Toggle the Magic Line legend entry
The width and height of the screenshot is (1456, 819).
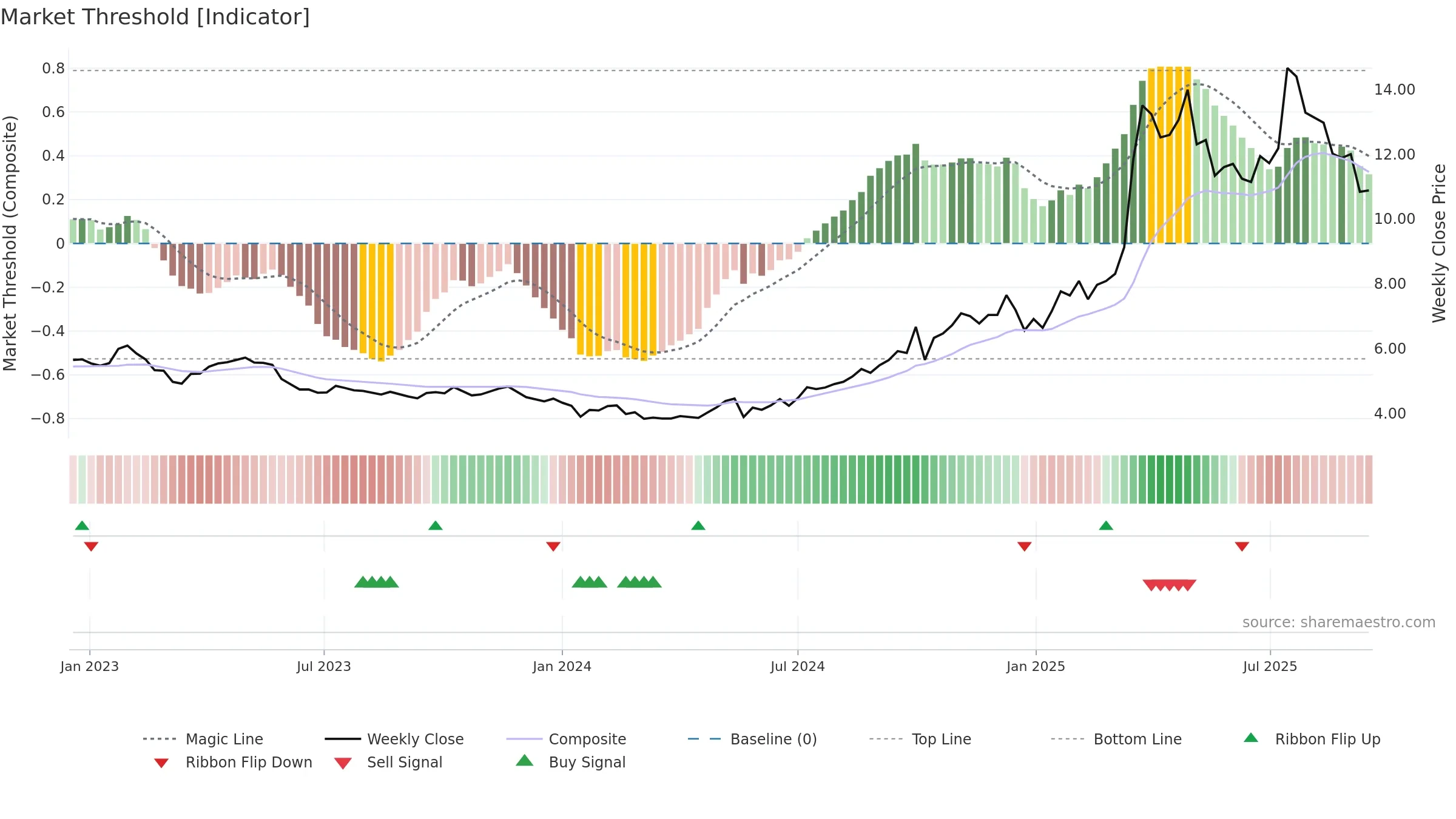click(x=203, y=739)
